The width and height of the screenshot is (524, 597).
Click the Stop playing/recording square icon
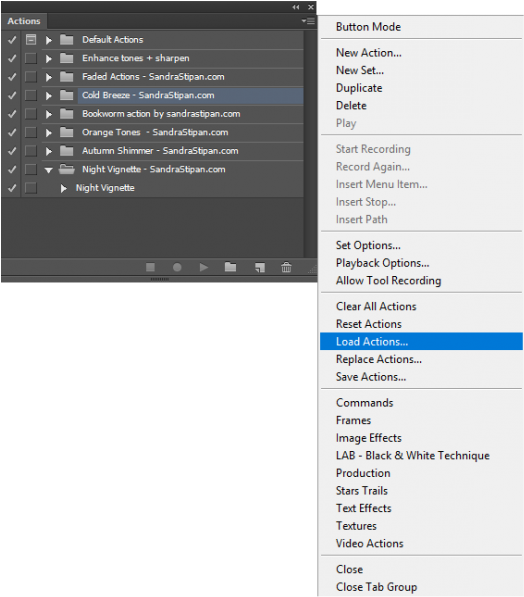150,267
